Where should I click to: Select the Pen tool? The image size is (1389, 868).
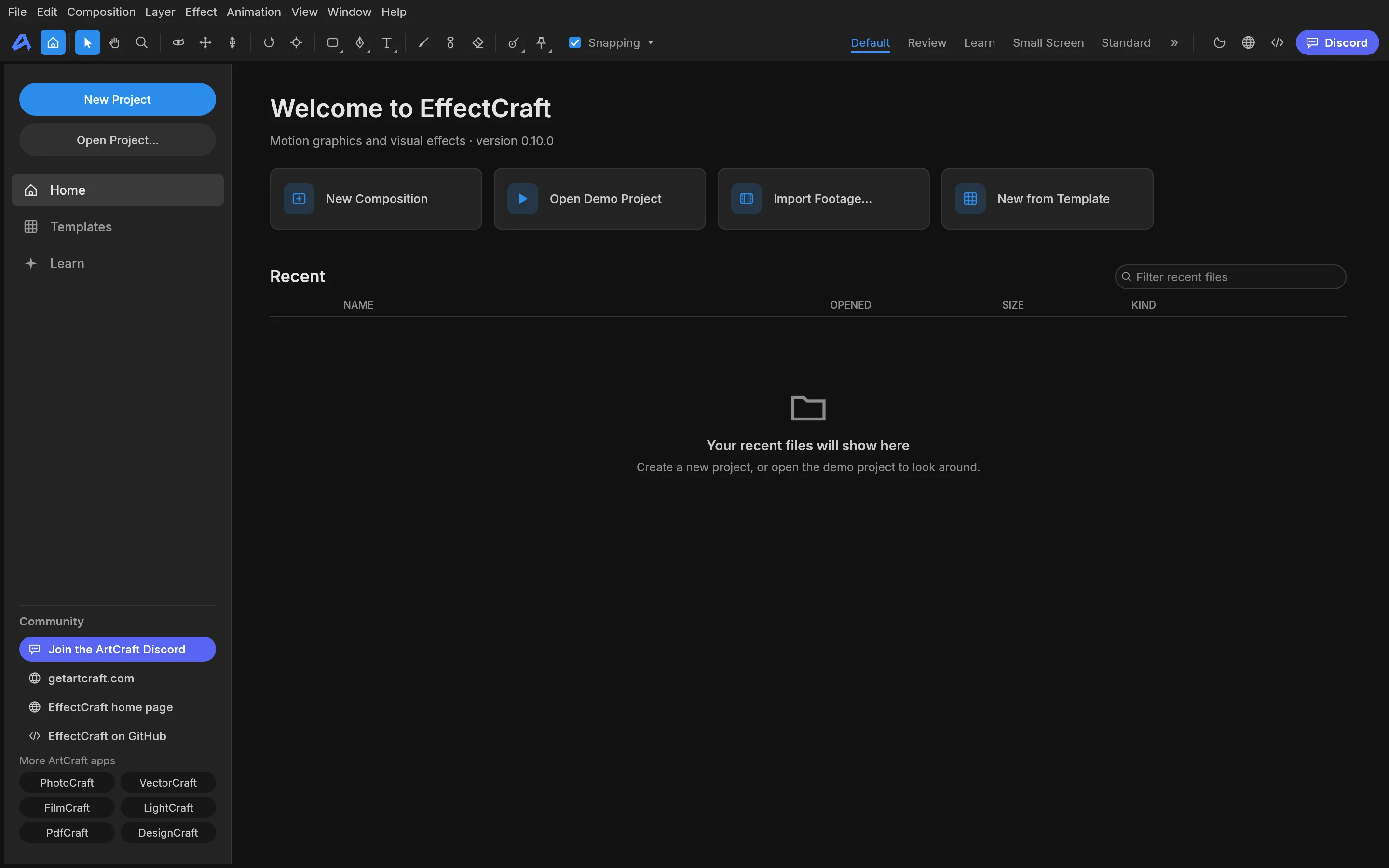(360, 42)
